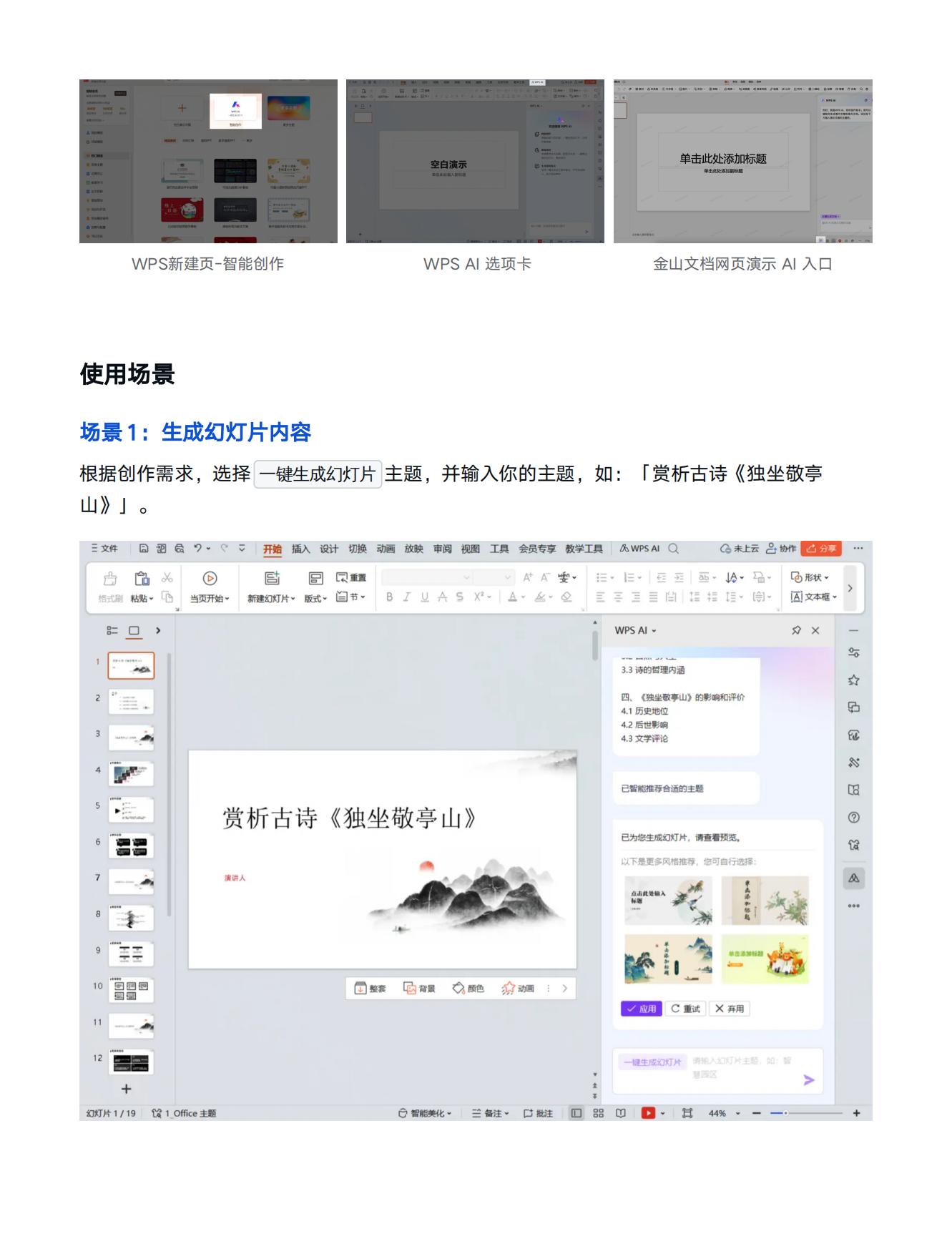Click the purple 应用 apply button
The image size is (952, 1259).
642,1009
